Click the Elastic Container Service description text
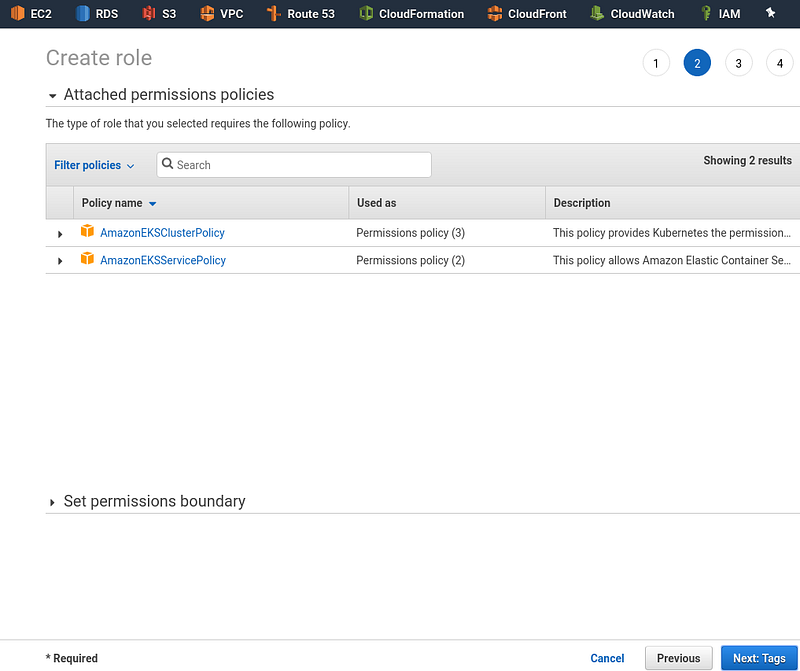Image resolution: width=800 pixels, height=671 pixels. (x=671, y=260)
